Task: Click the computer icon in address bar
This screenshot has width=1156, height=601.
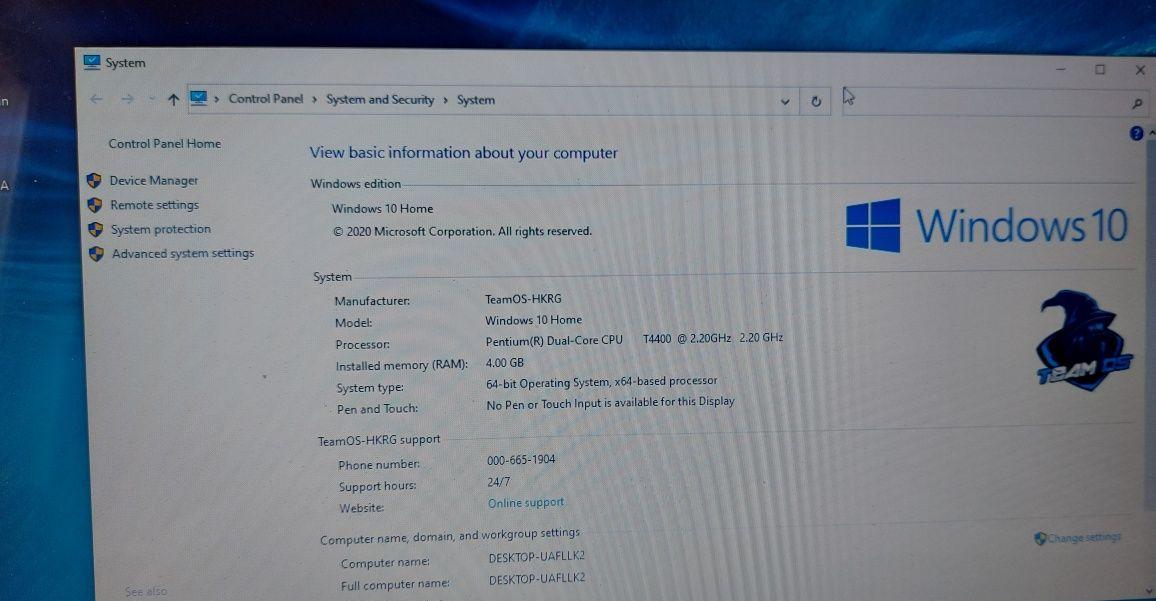Action: (199, 98)
